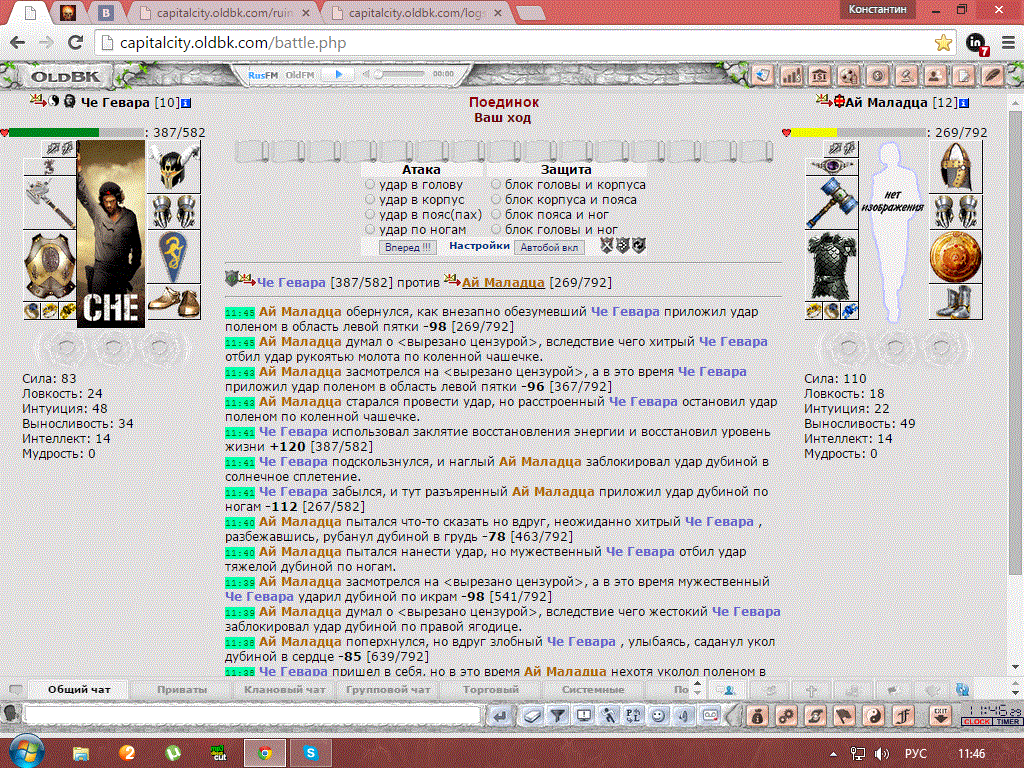Click the chat message input field
The image size is (1024, 768).
[x=252, y=715]
